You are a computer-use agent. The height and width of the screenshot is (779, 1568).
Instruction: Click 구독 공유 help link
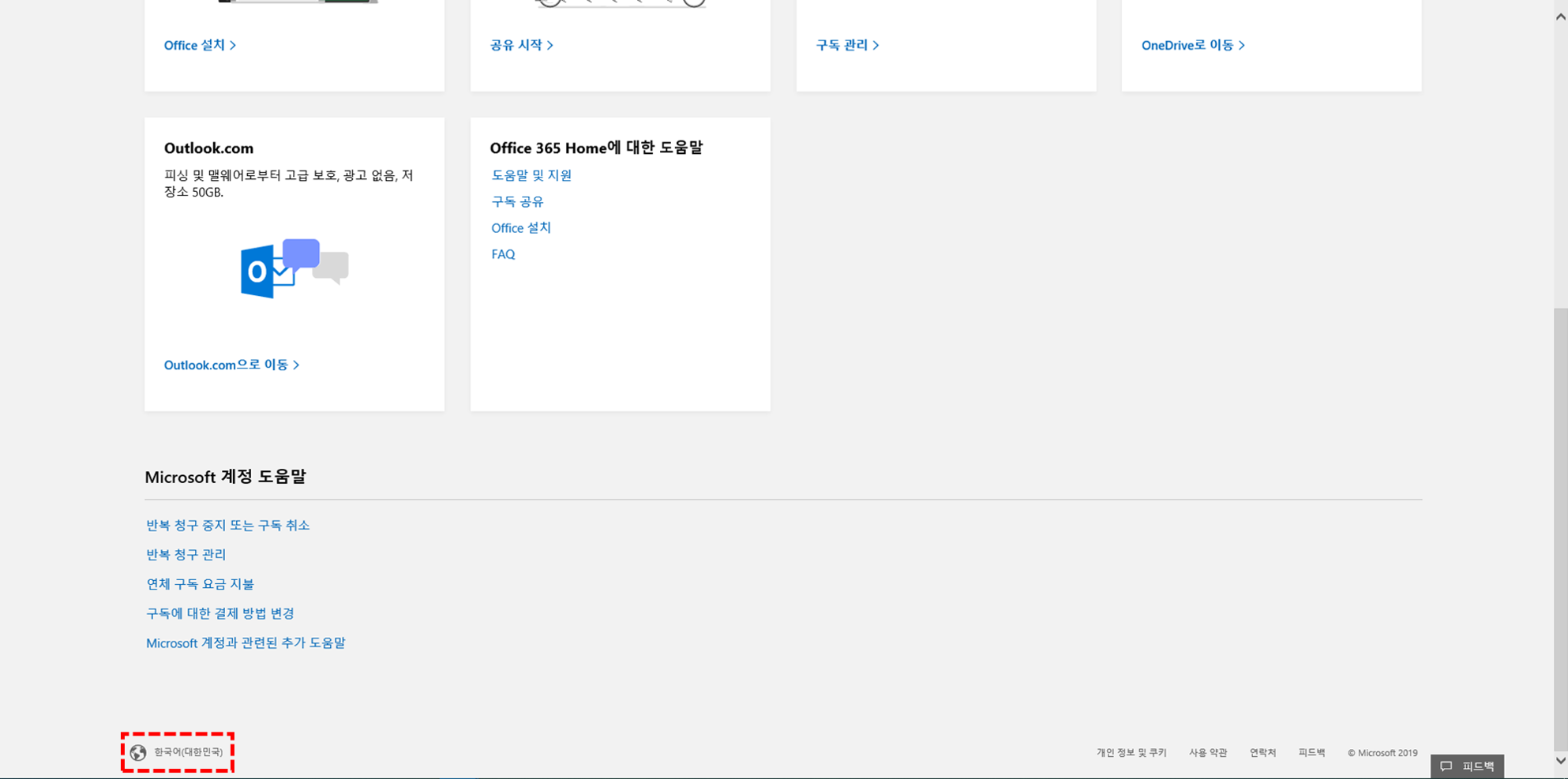[517, 201]
